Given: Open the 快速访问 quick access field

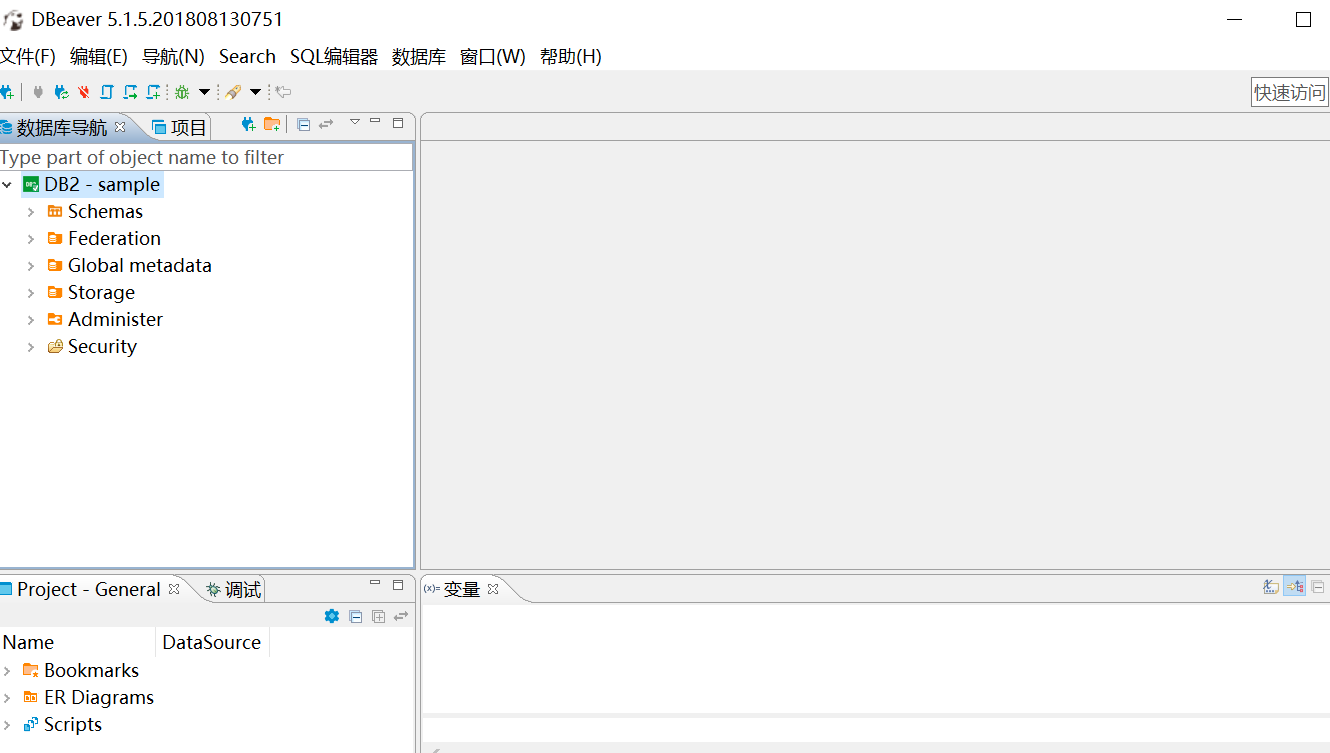Looking at the screenshot, I should 1289,91.
